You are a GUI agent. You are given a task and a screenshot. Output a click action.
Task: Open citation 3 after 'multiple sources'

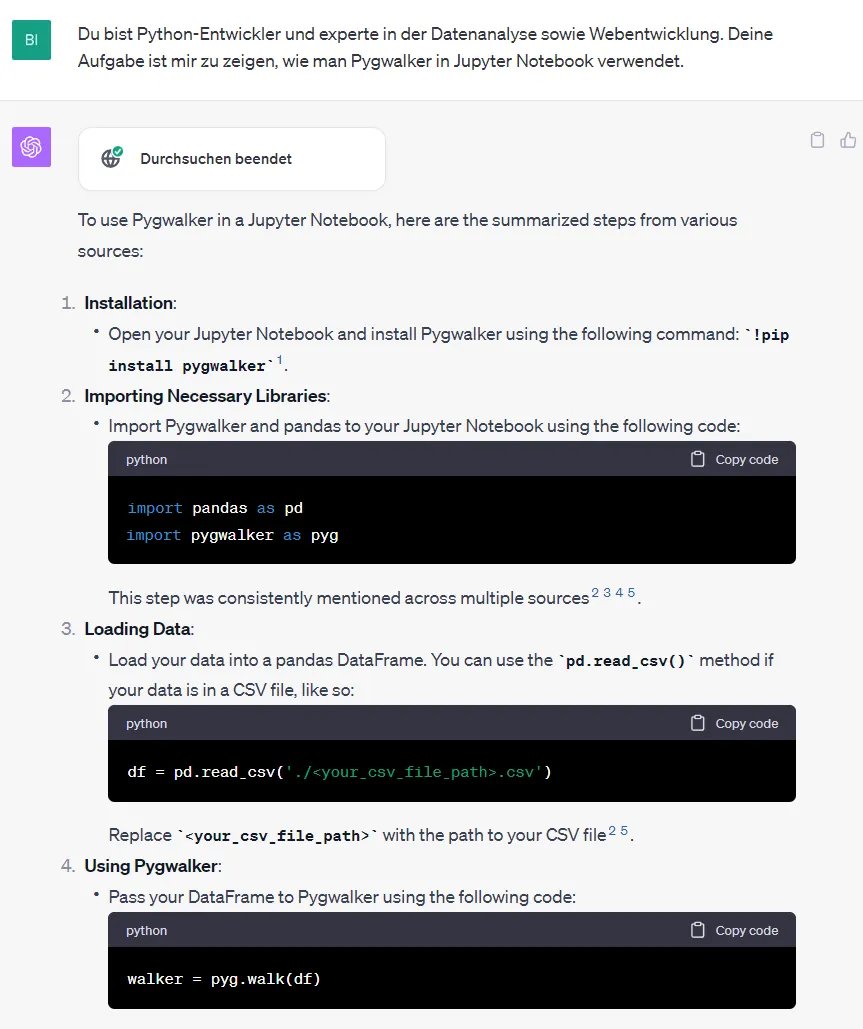pos(607,593)
